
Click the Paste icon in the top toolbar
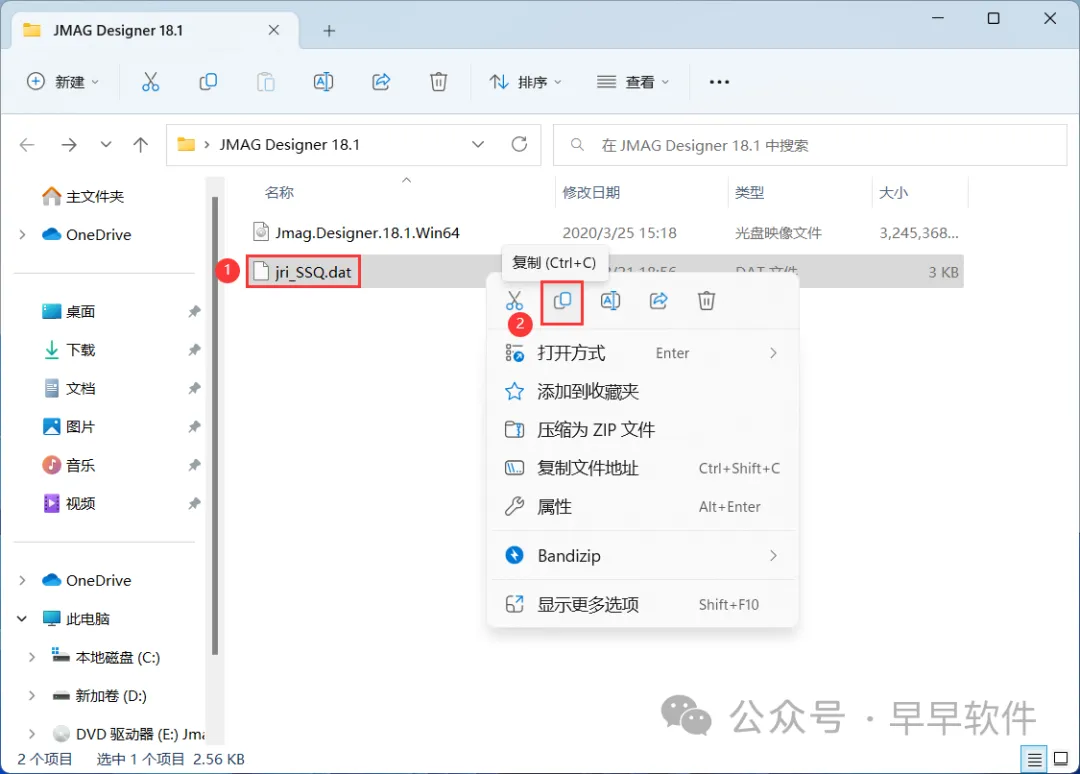[x=265, y=82]
